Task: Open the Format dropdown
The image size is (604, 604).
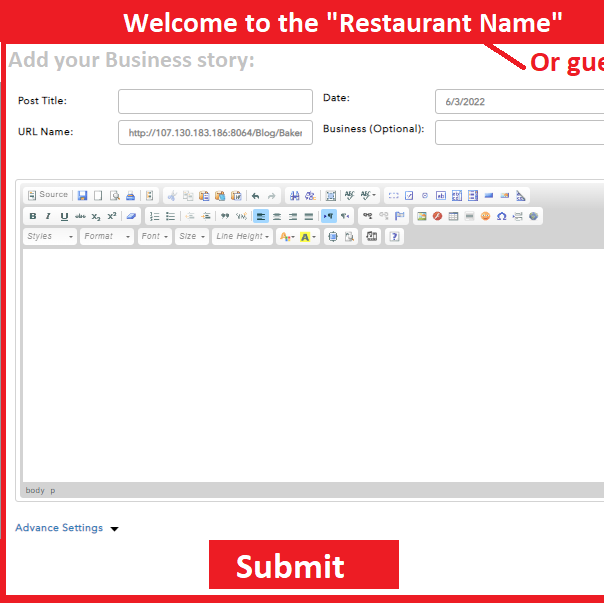Action: click(107, 237)
